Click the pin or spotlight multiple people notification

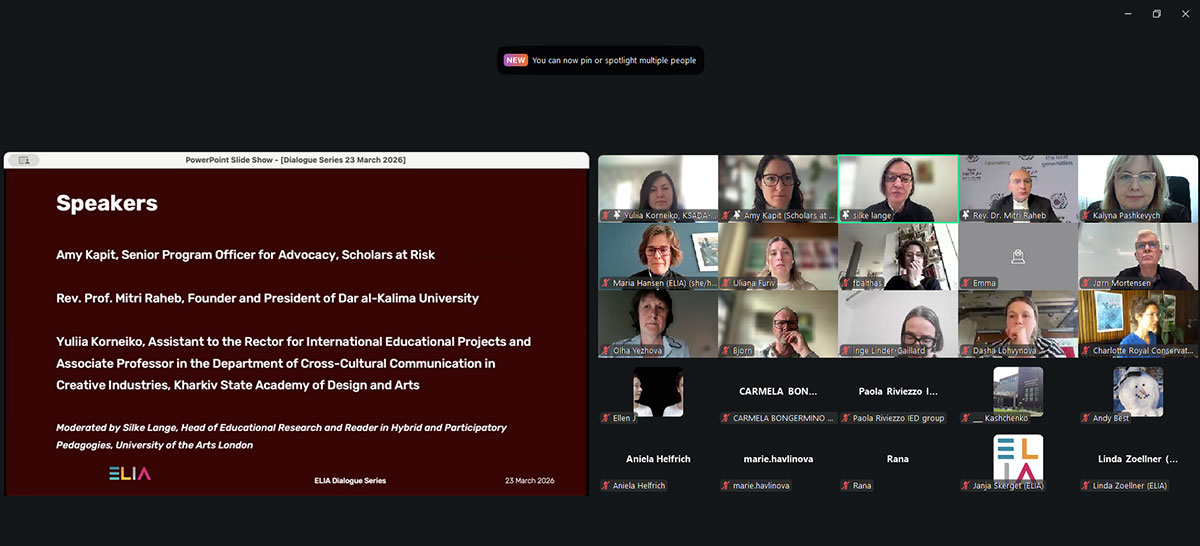(x=613, y=60)
